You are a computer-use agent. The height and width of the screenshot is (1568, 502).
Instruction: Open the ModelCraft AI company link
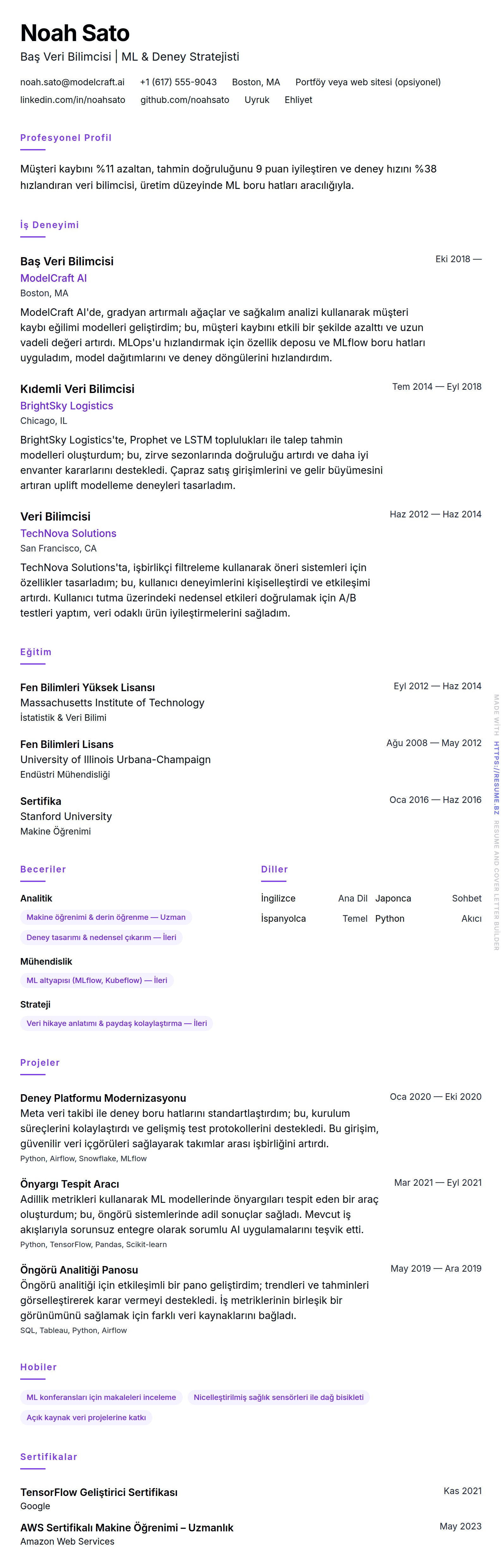(x=54, y=278)
